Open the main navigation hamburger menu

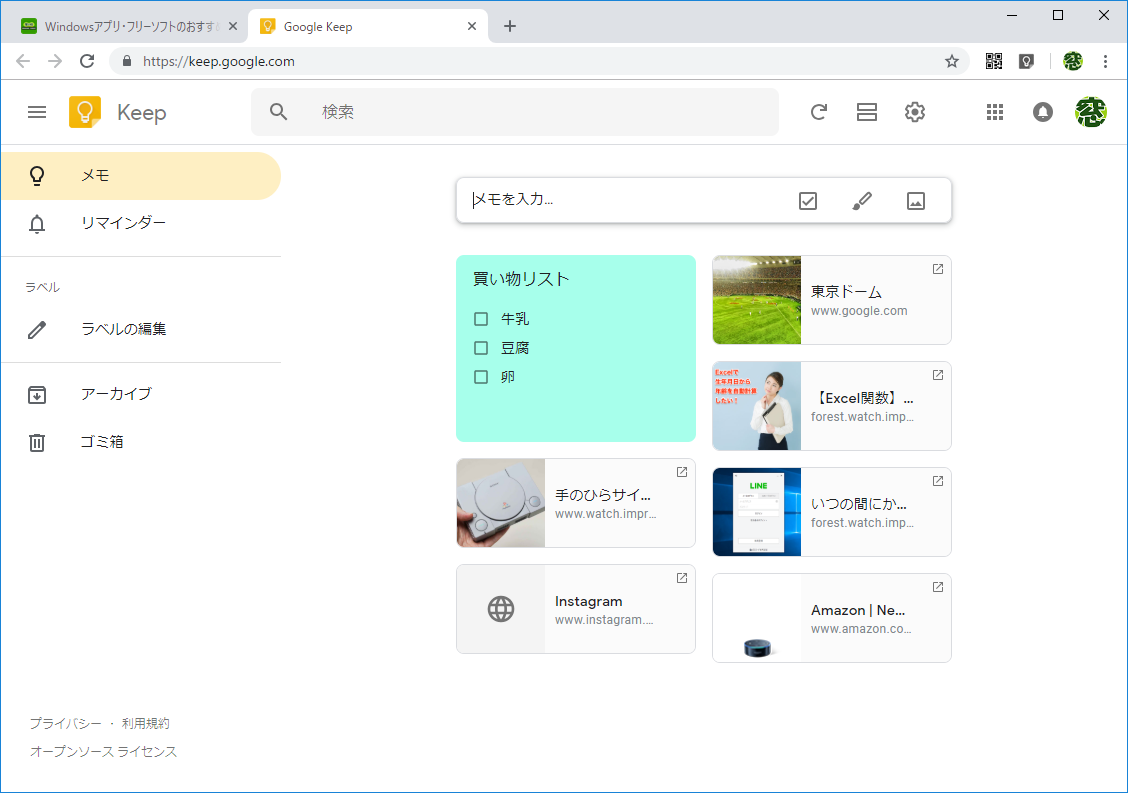coord(37,112)
